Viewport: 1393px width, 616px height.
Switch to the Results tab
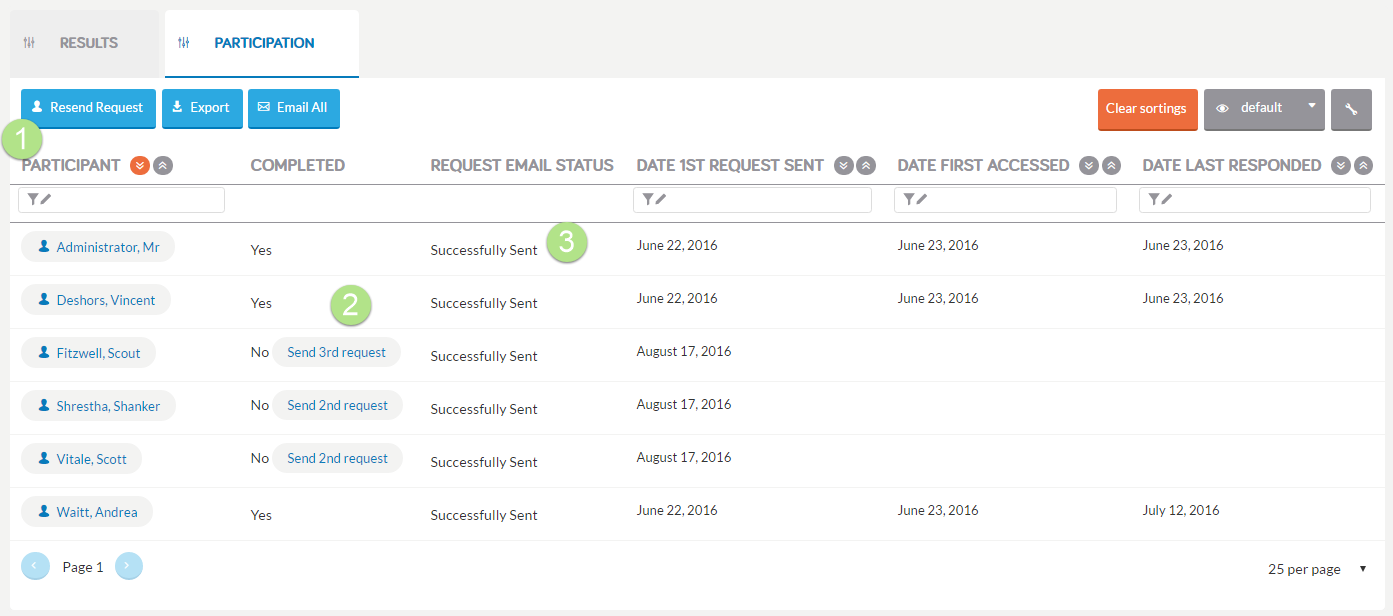click(x=84, y=43)
